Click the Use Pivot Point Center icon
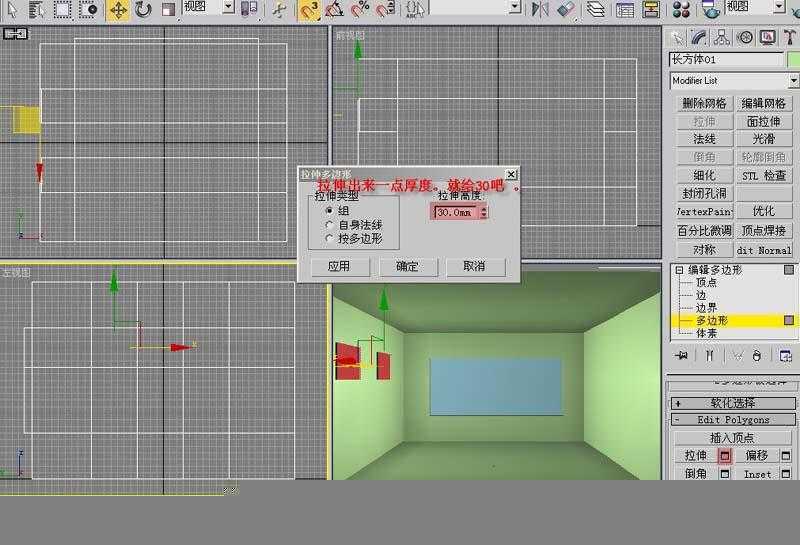This screenshot has width=800, height=545. coord(249,9)
